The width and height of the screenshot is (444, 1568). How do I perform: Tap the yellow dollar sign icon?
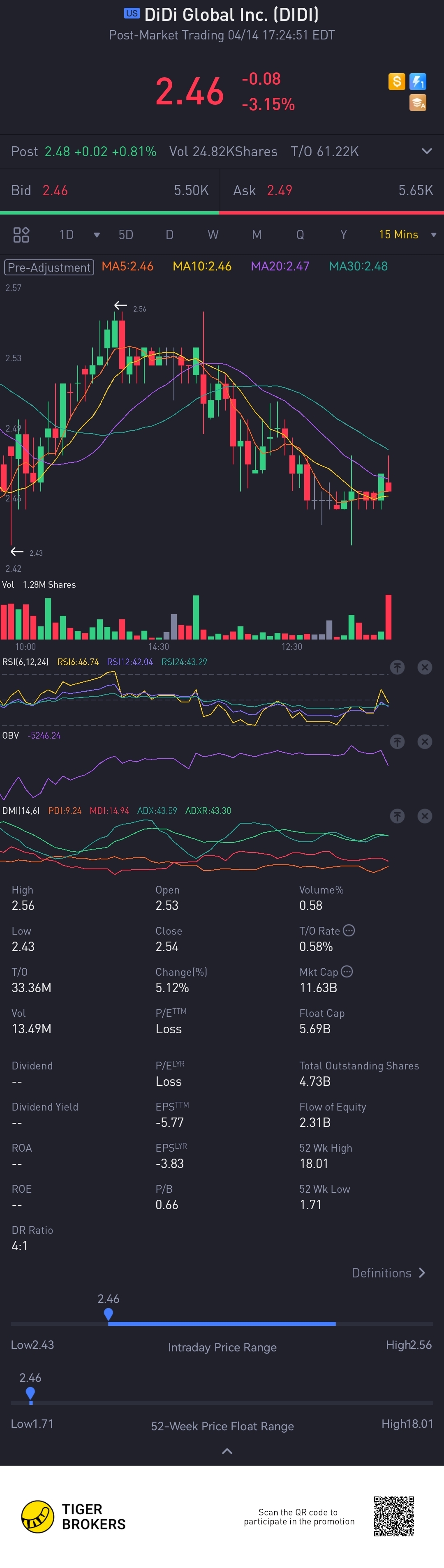(396, 81)
